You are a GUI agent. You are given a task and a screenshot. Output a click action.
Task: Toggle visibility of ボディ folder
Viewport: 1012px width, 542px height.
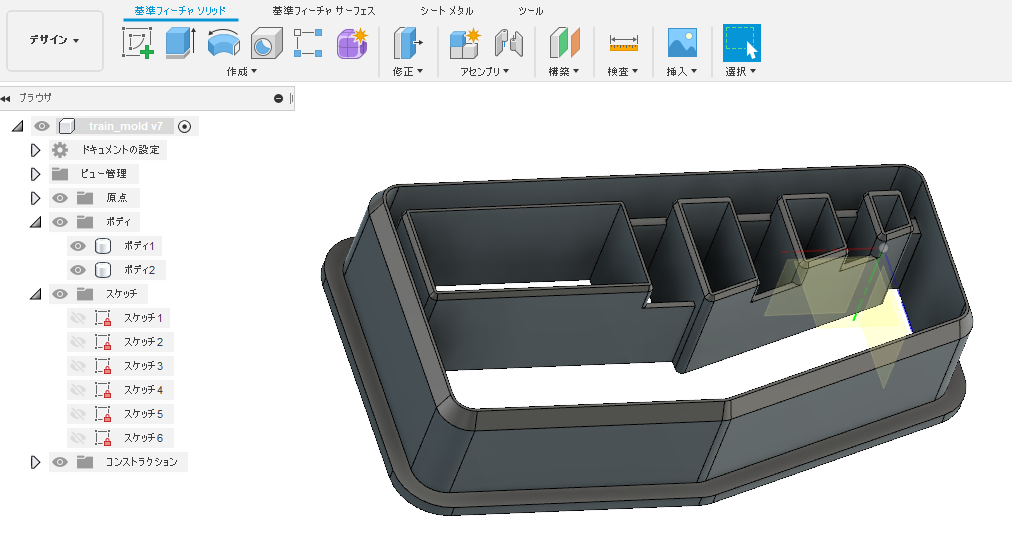point(60,222)
